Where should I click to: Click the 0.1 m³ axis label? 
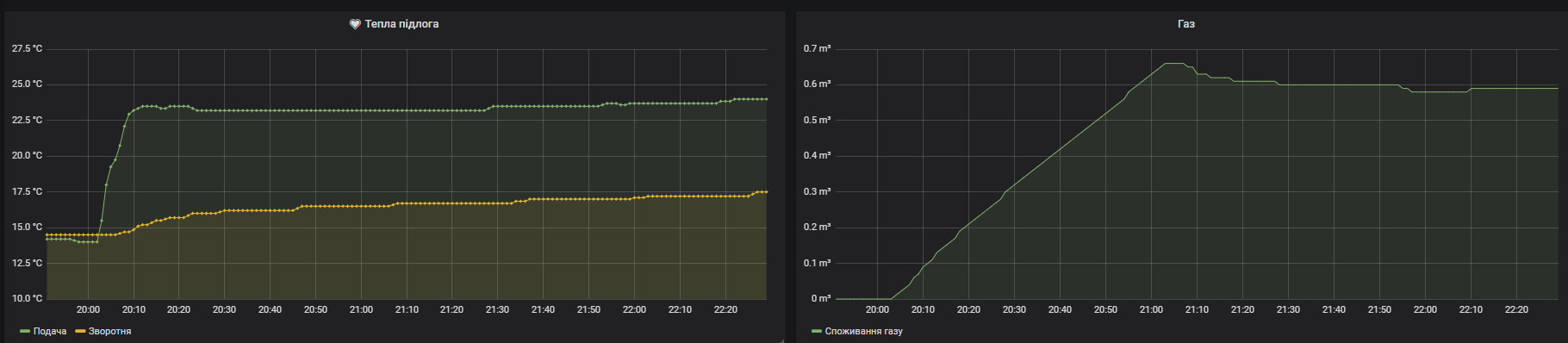(818, 263)
